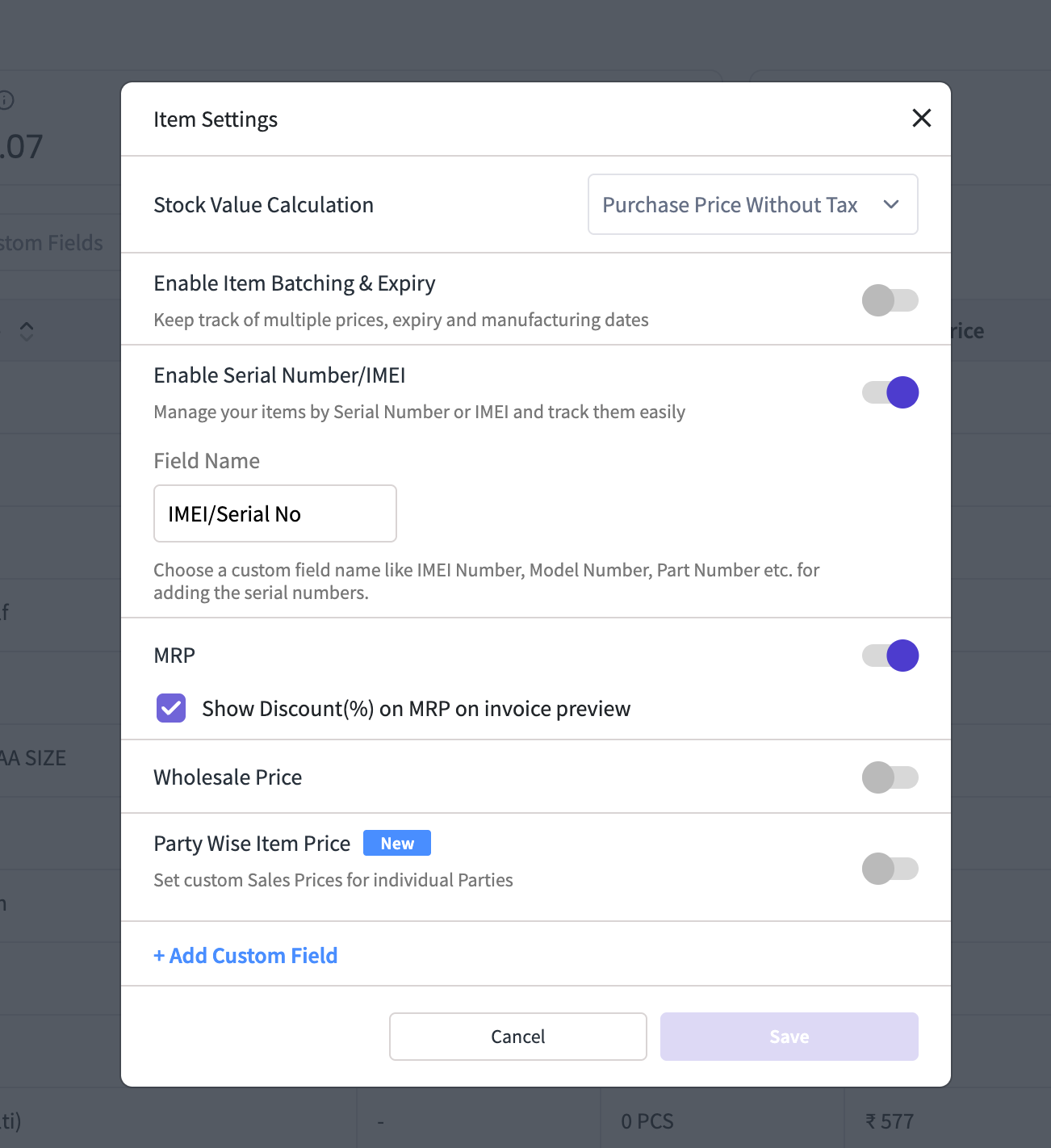Turn on Party Wise Item Price toggle

pyautogui.click(x=890, y=869)
